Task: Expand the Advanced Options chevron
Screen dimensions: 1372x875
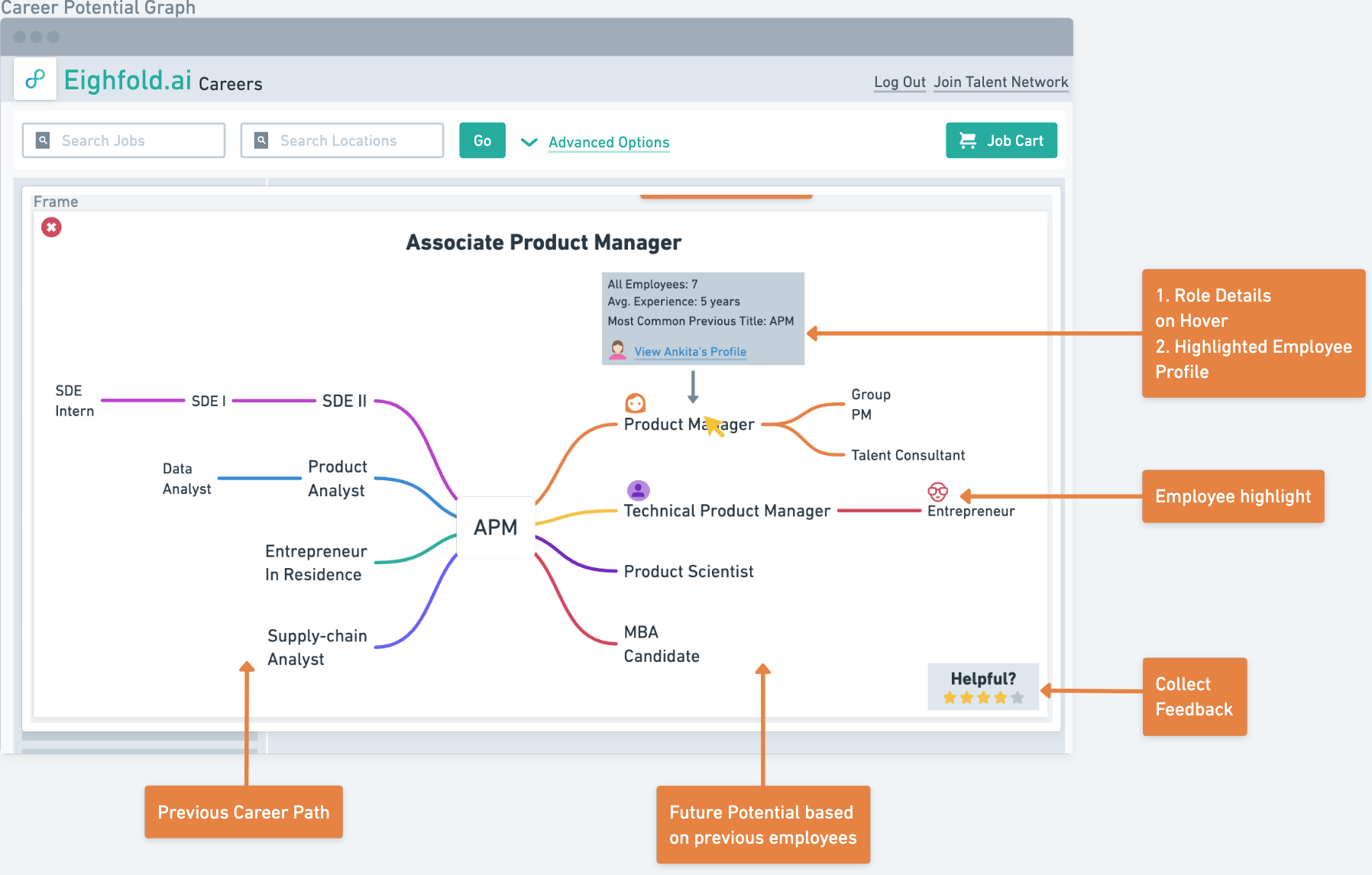Action: click(529, 142)
